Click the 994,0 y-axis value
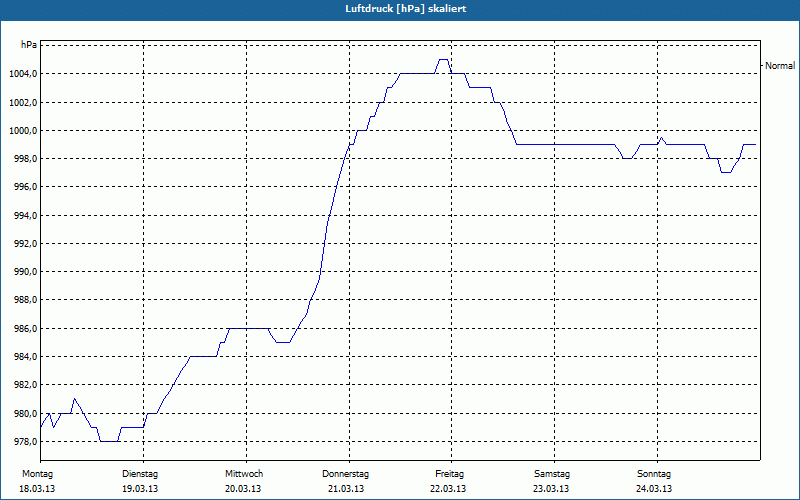This screenshot has width=800, height=500. point(25,215)
